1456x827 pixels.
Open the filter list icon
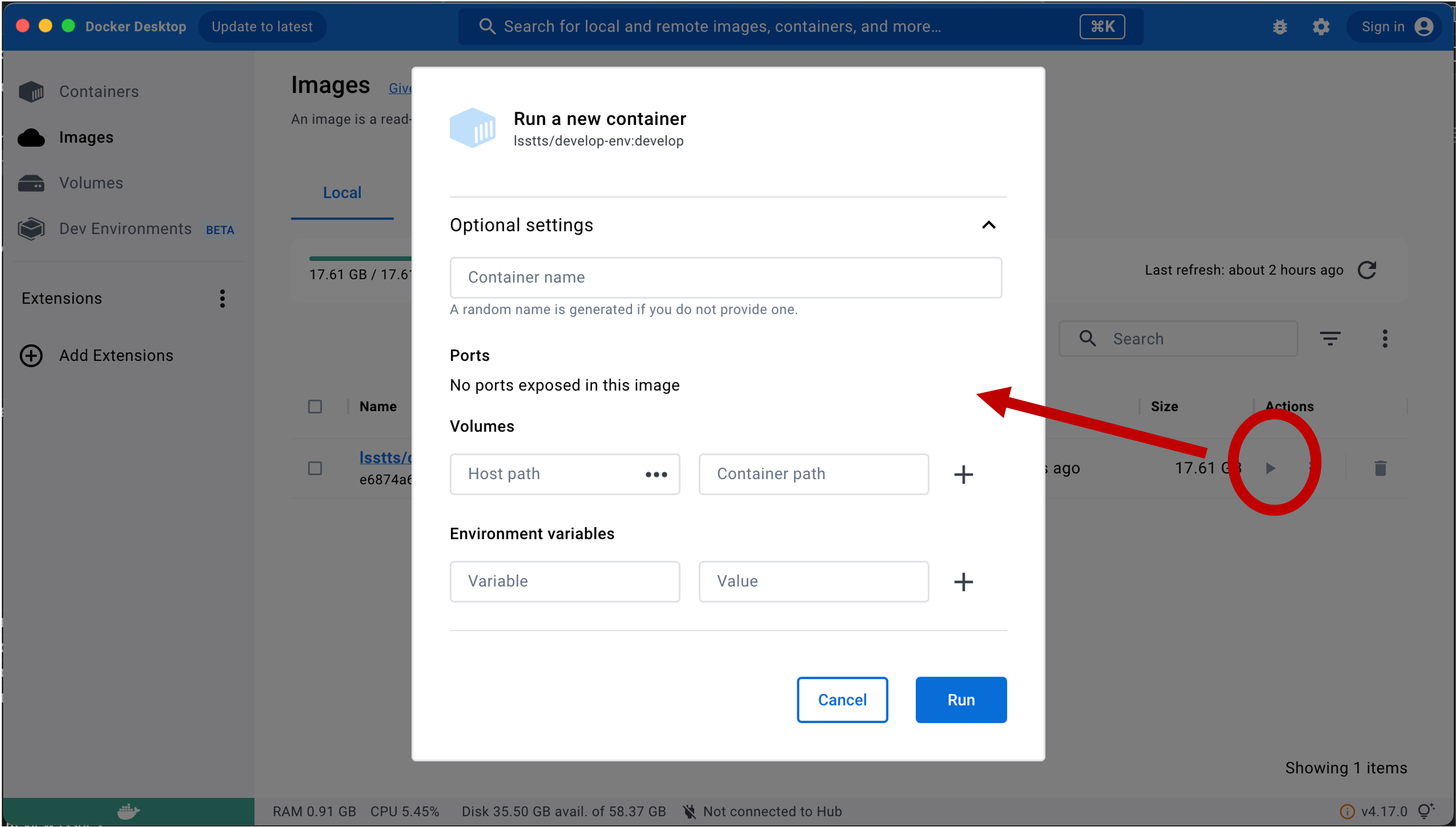tap(1330, 339)
